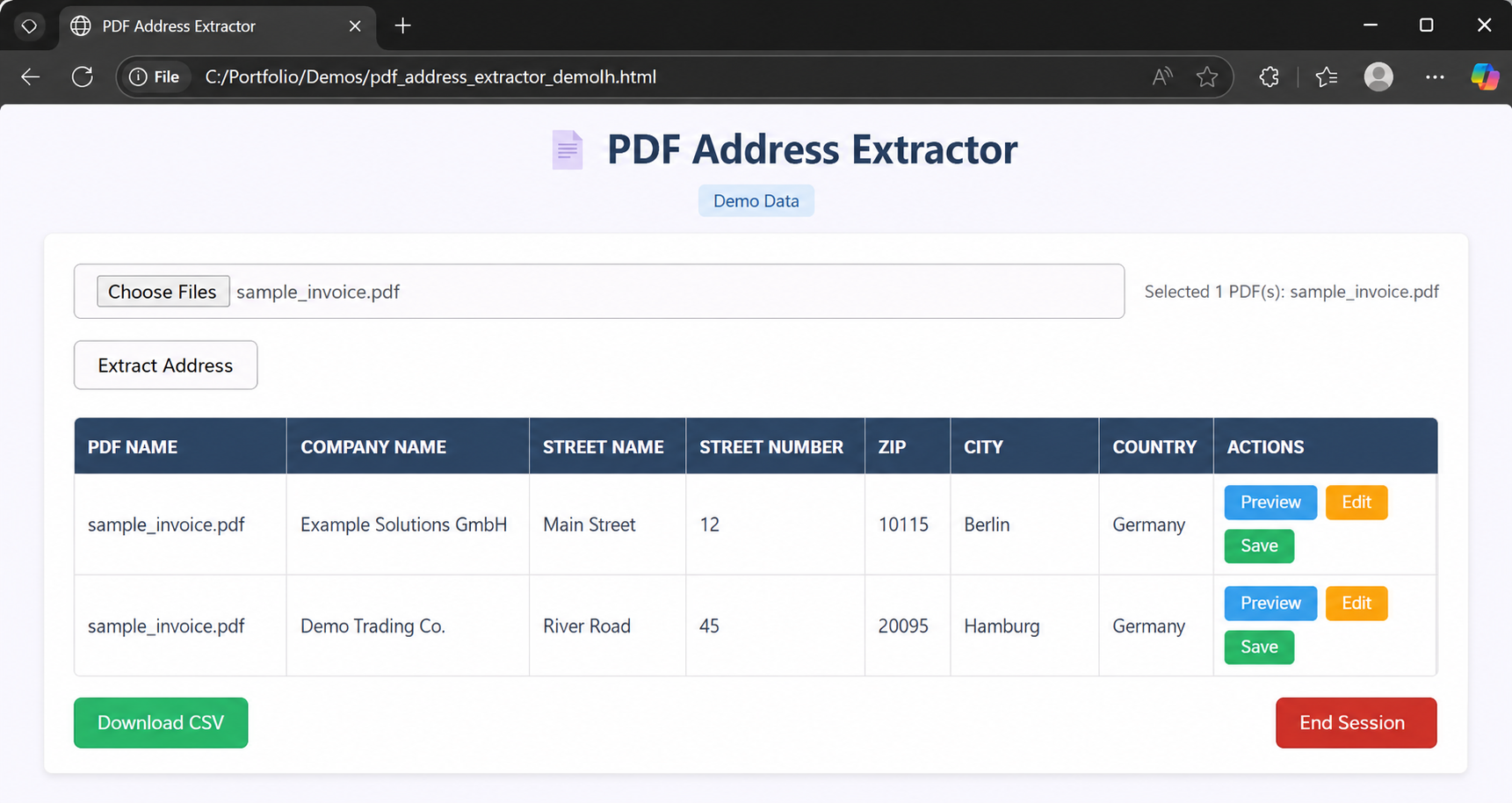Image resolution: width=1512 pixels, height=803 pixels.
Task: Select Germany in the Hamburg row
Action: coord(1156,626)
